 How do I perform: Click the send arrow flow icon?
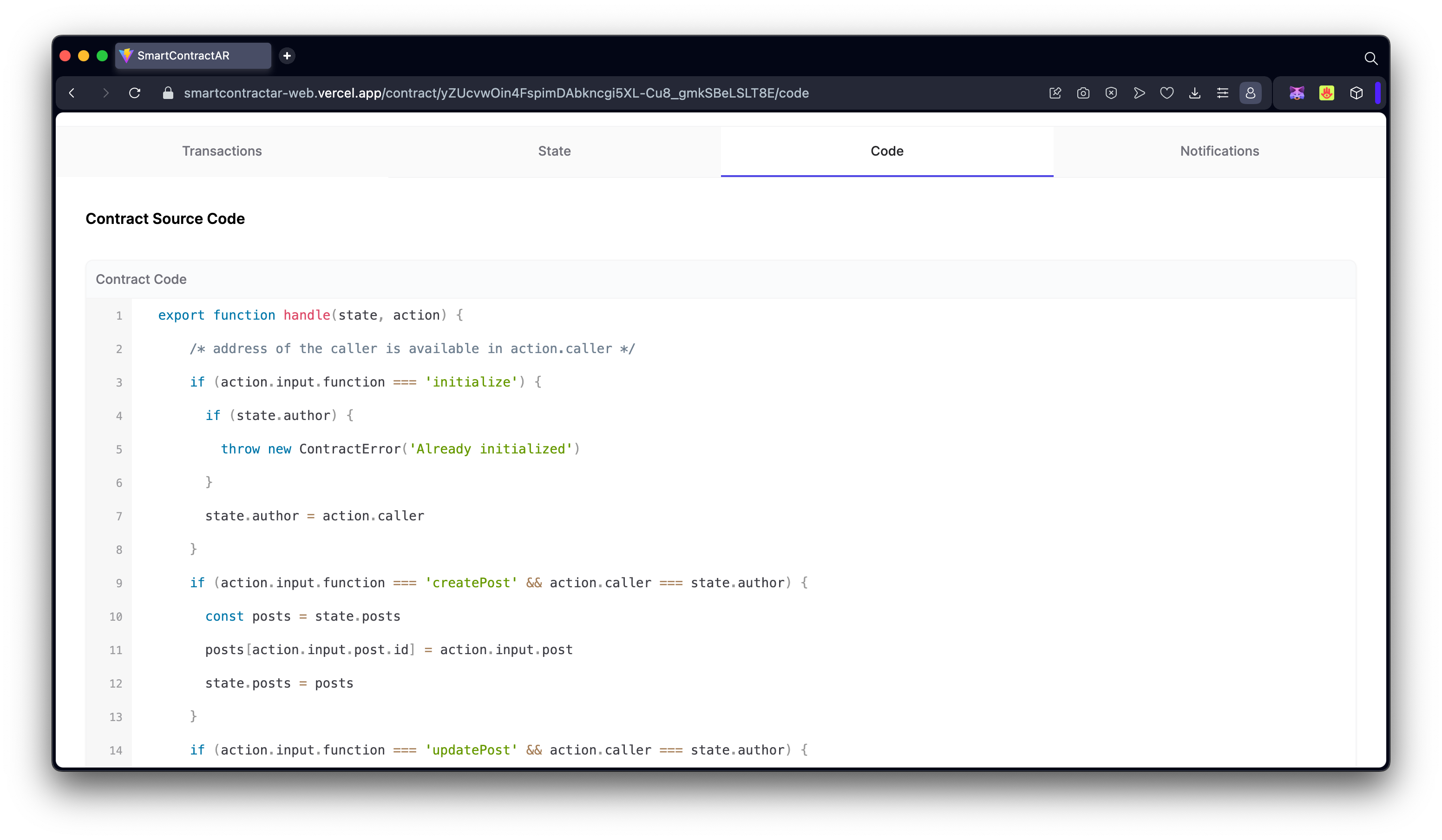[x=1139, y=93]
